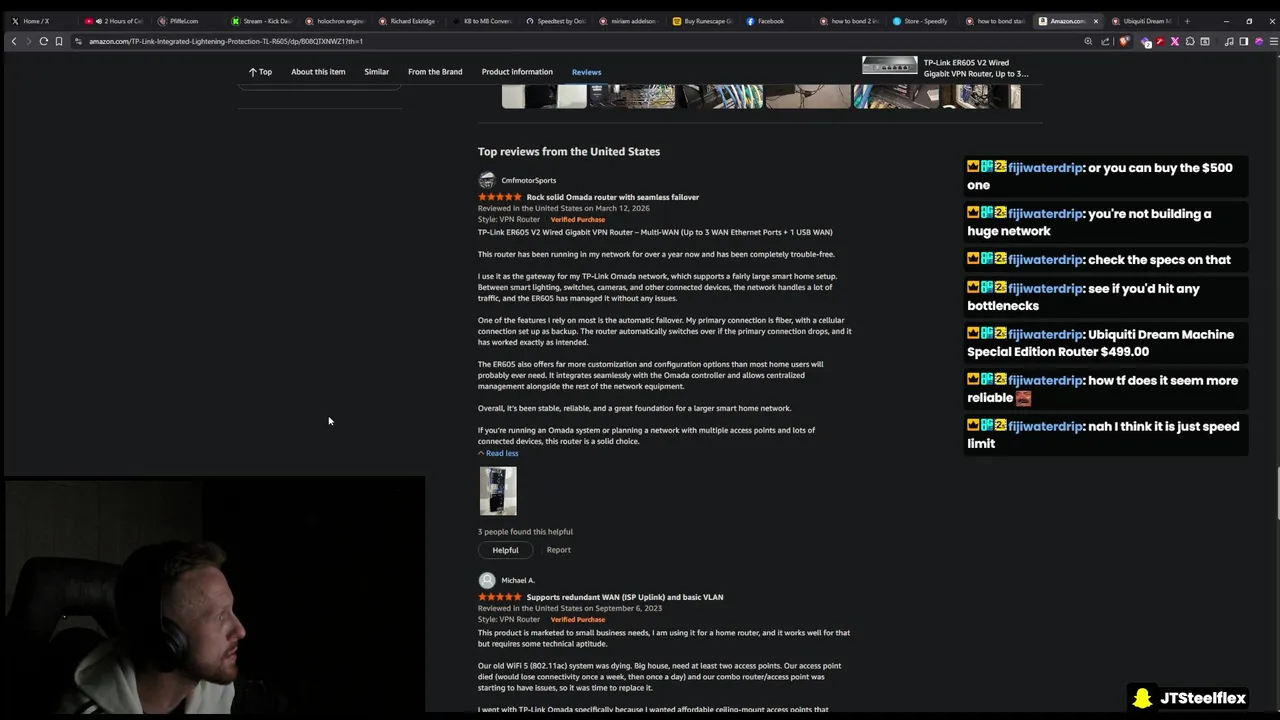Switch to KB to MB Converter tab
1280x720 pixels.
pos(482,21)
